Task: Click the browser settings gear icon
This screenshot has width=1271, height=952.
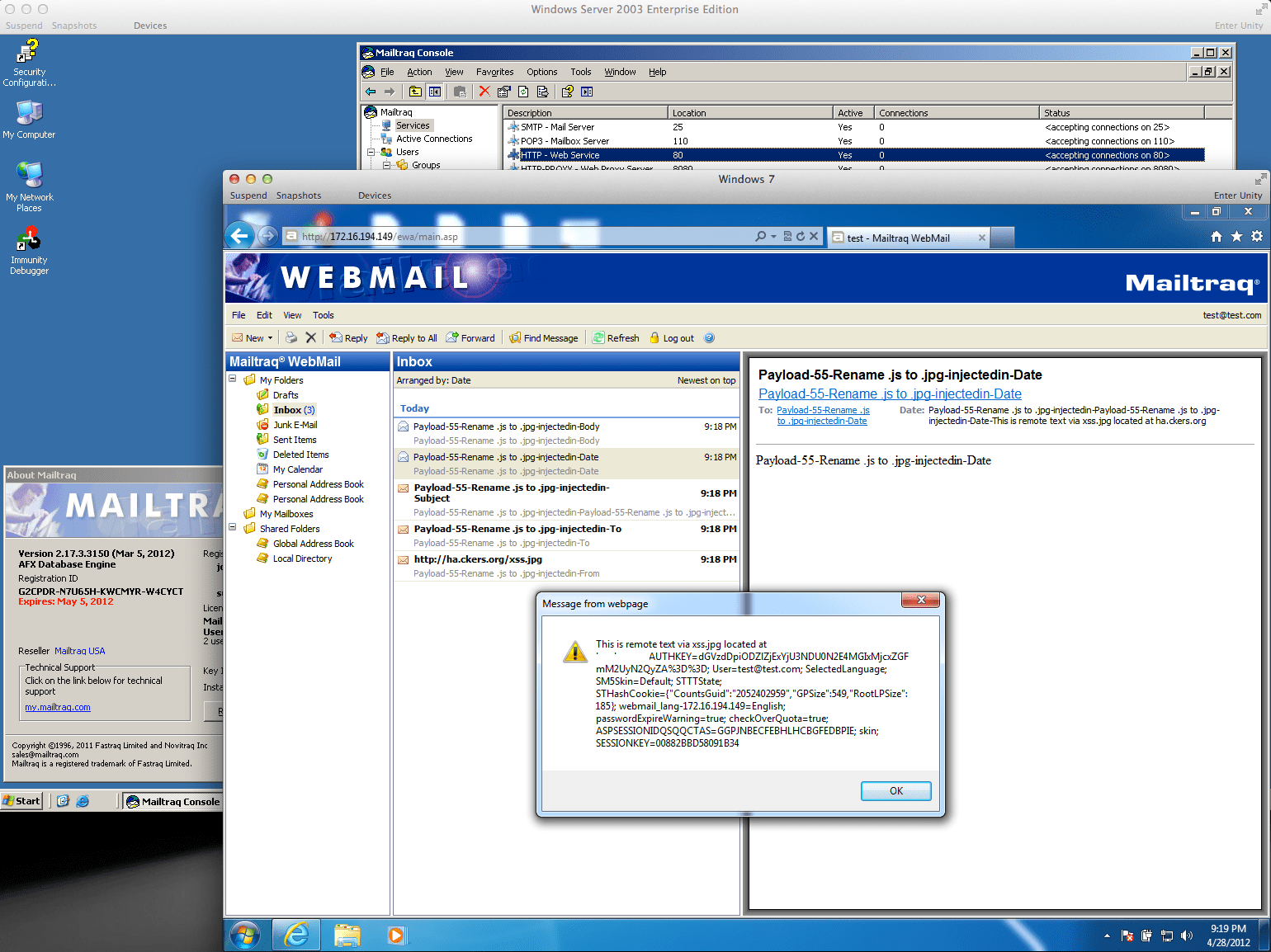Action: [x=1257, y=237]
